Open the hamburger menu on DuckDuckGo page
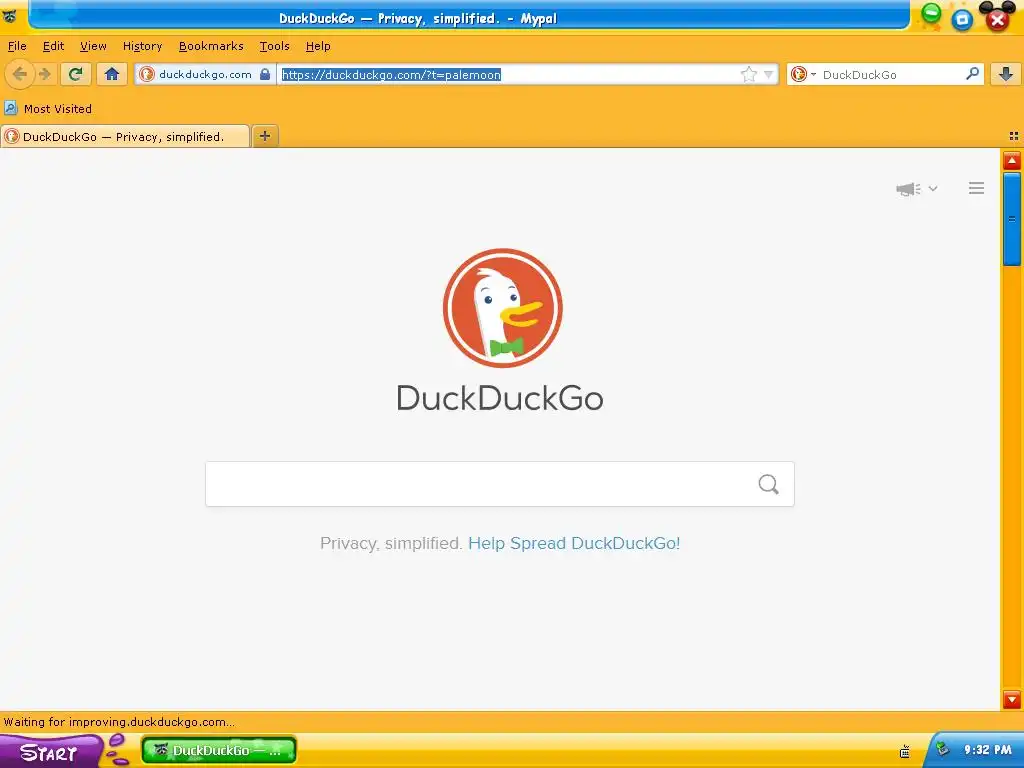 click(x=976, y=188)
